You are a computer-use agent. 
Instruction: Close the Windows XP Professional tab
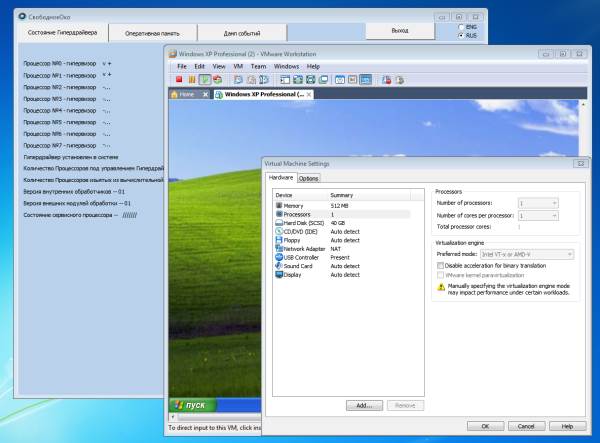point(309,94)
